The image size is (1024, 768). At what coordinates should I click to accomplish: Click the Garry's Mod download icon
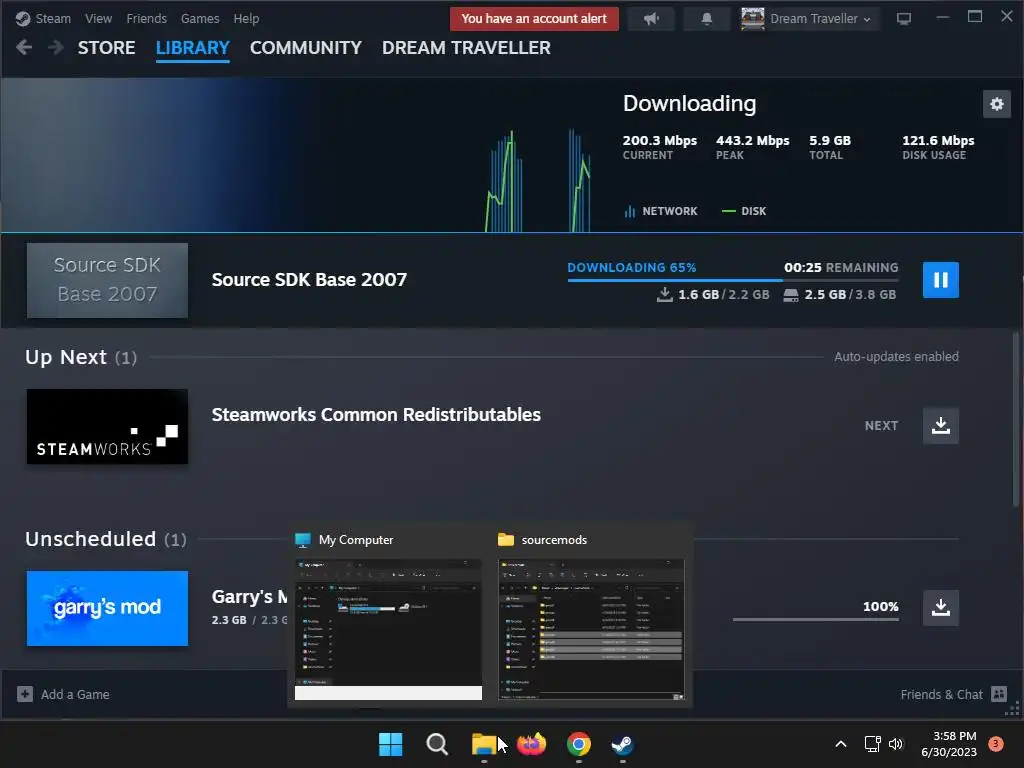coord(940,608)
